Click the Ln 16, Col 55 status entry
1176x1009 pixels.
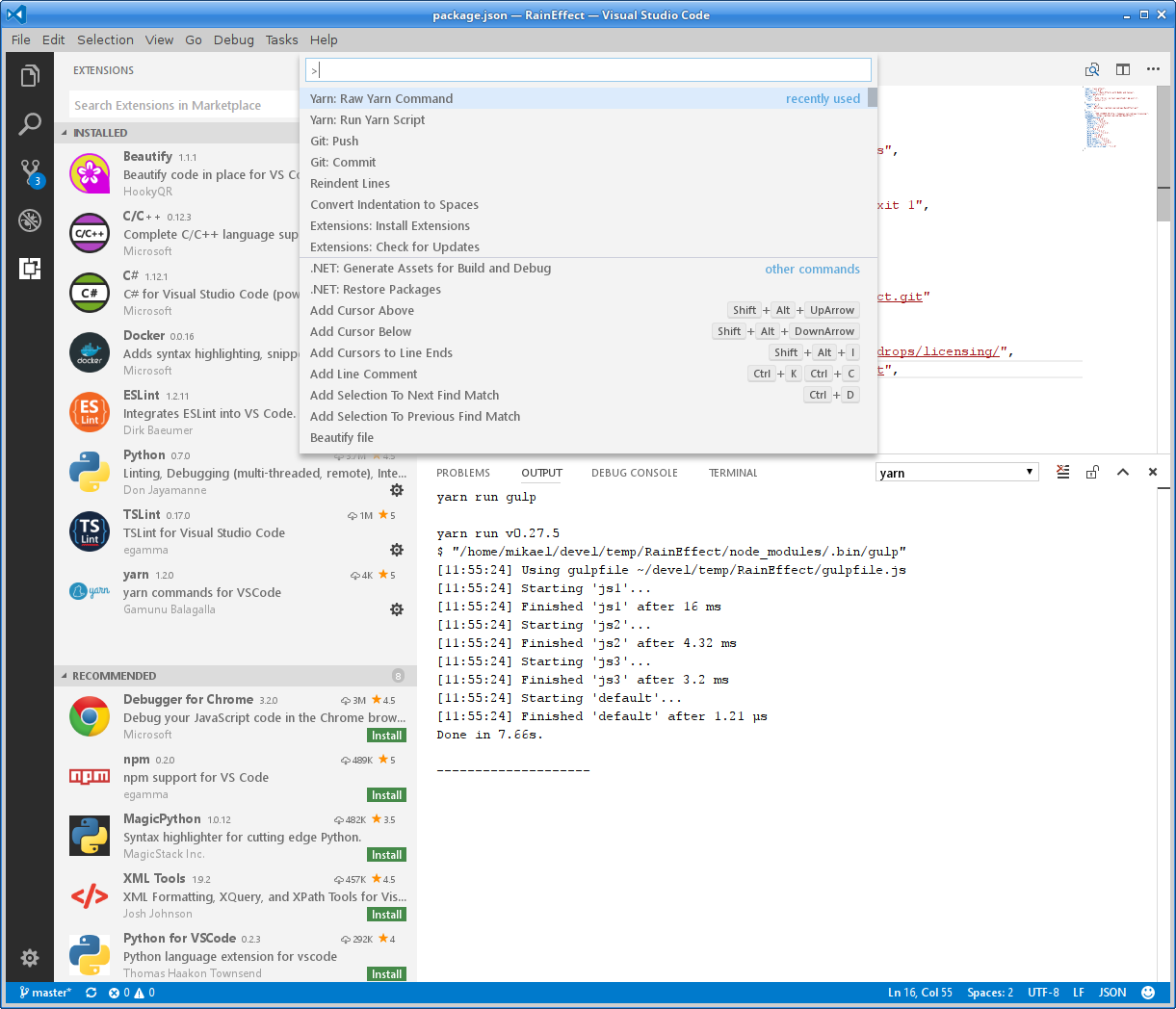tap(920, 993)
